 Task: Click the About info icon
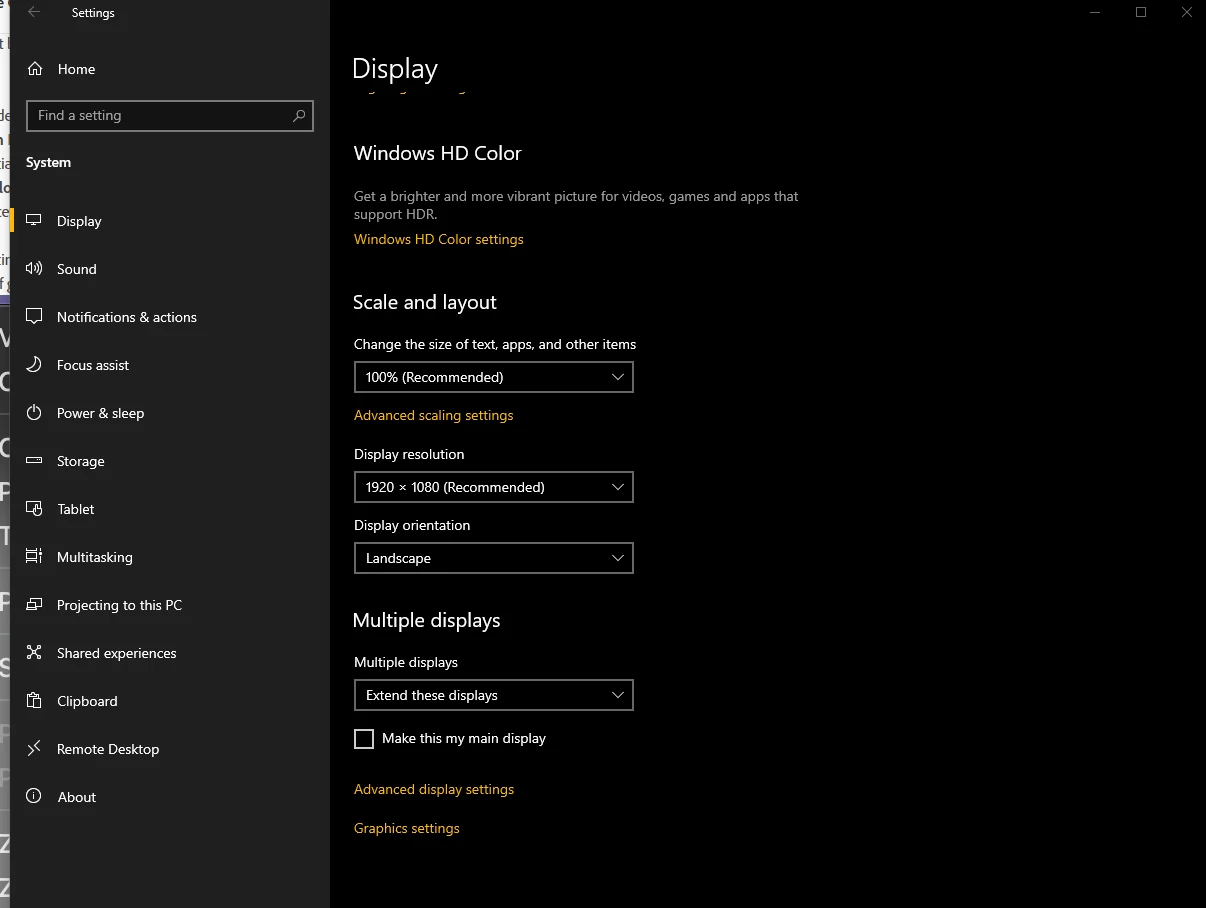coord(35,797)
